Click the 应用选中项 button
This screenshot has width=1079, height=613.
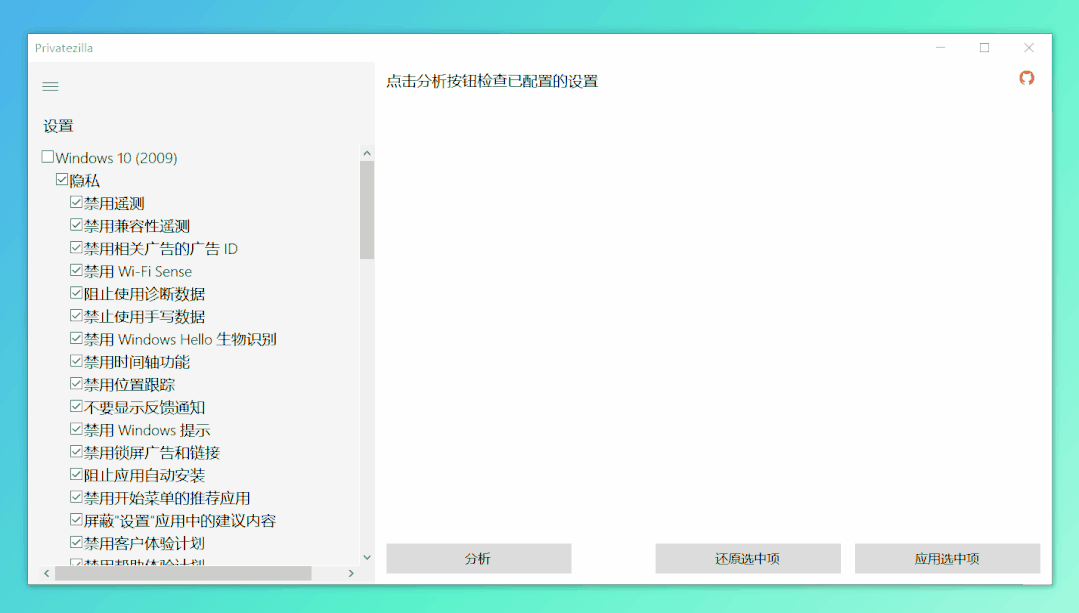(x=947, y=559)
